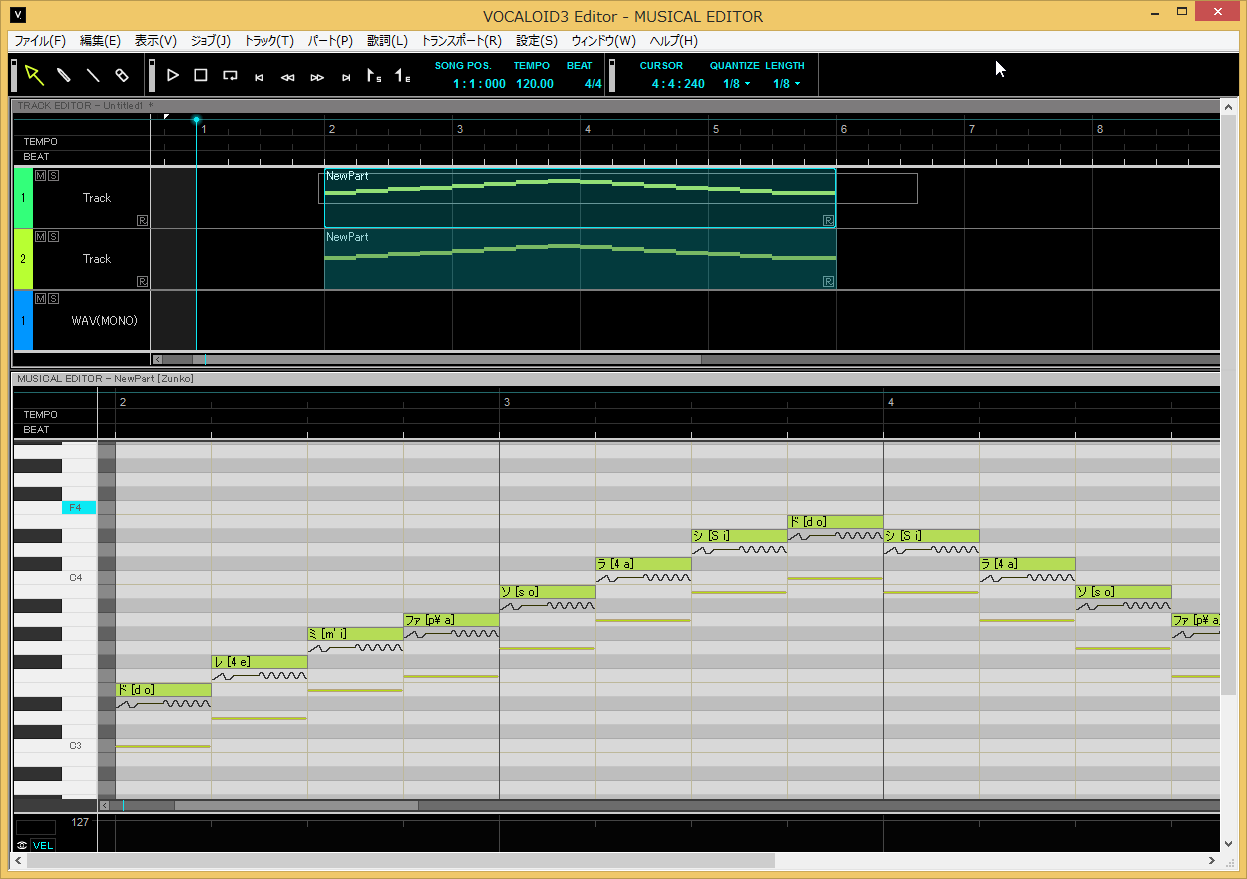Screen dimensions: 1247x879
Task: Select the Track 1 header name
Action: [97, 198]
